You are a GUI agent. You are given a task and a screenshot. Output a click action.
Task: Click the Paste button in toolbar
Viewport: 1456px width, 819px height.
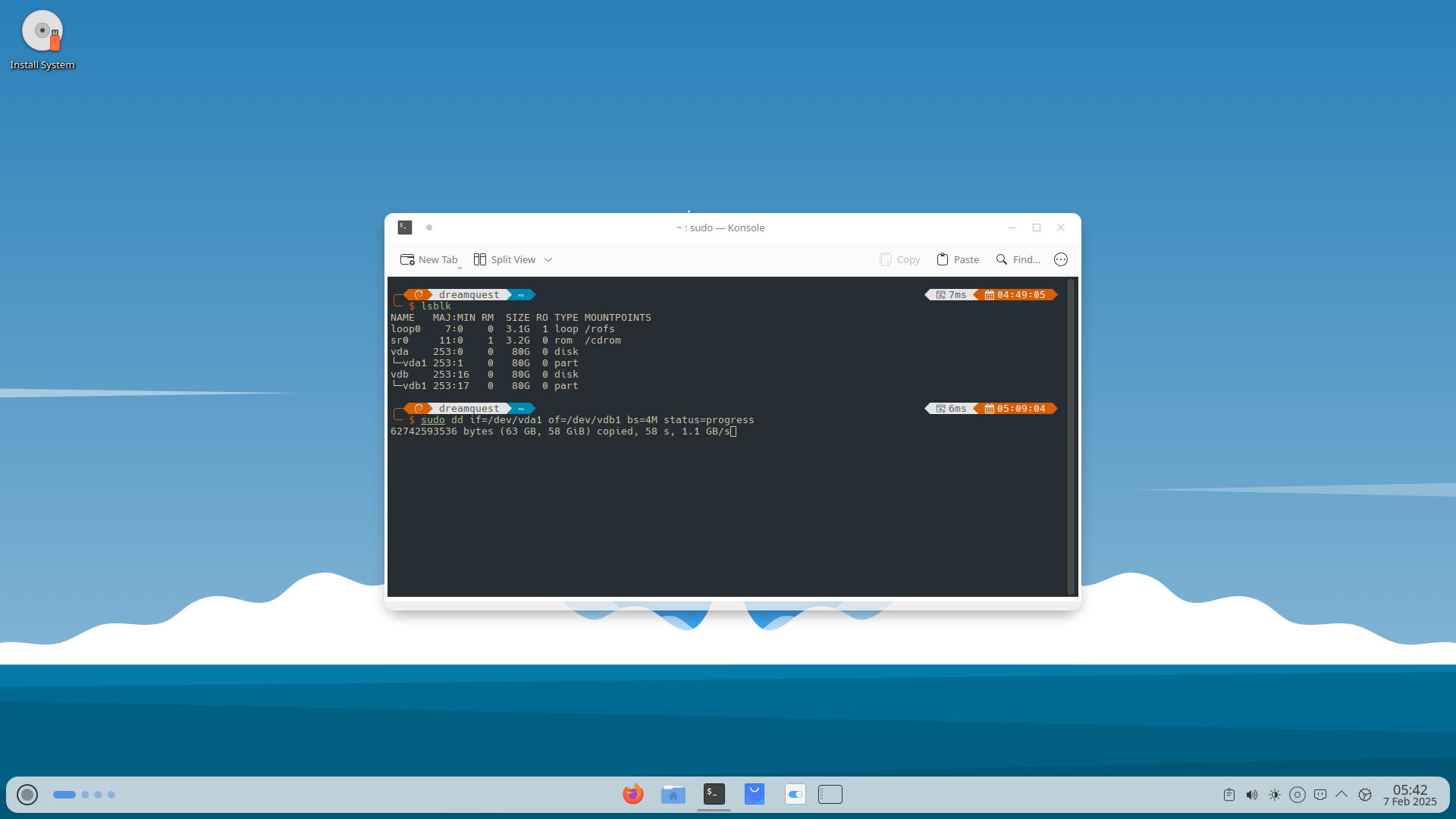tap(958, 259)
